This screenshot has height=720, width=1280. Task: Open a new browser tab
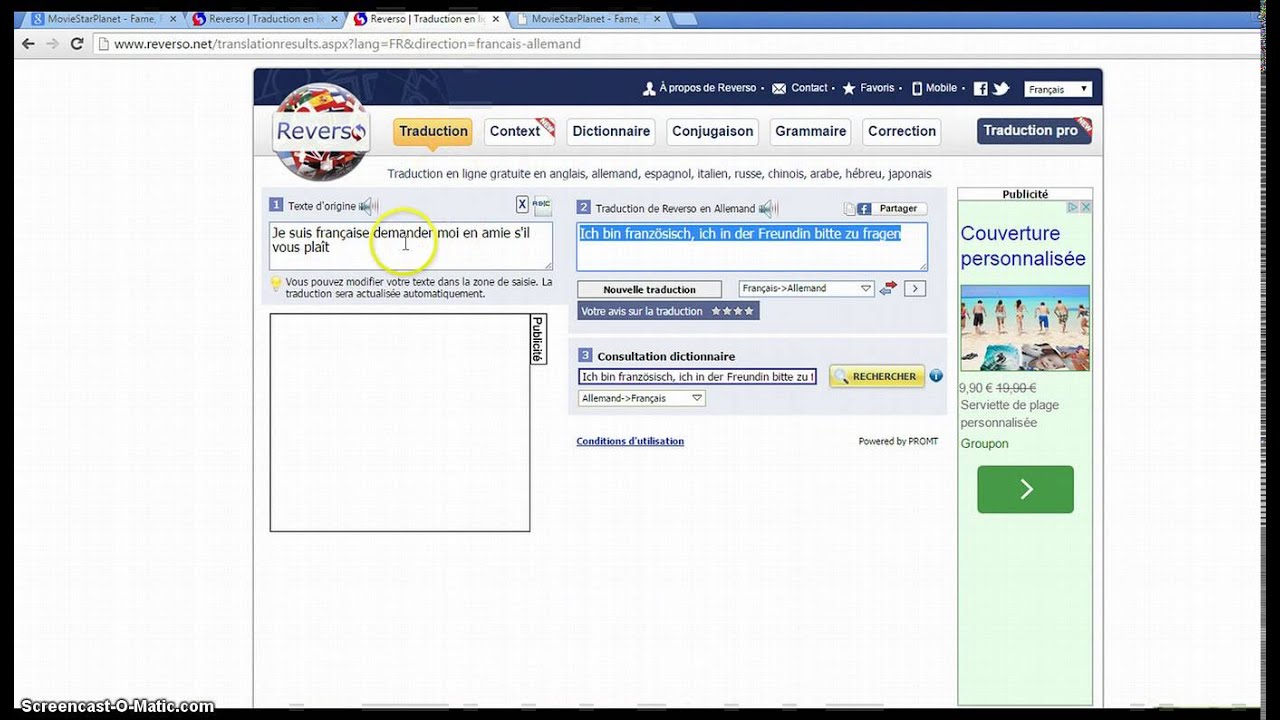tap(685, 19)
